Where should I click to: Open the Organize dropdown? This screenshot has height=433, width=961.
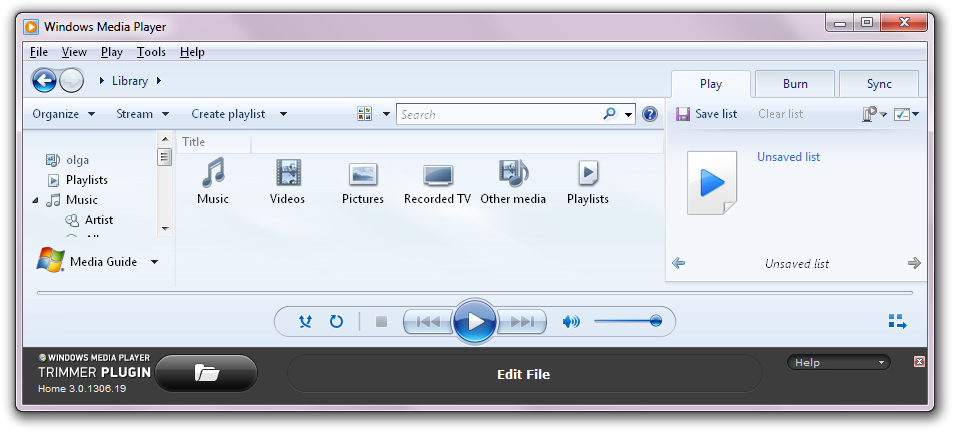pos(64,114)
